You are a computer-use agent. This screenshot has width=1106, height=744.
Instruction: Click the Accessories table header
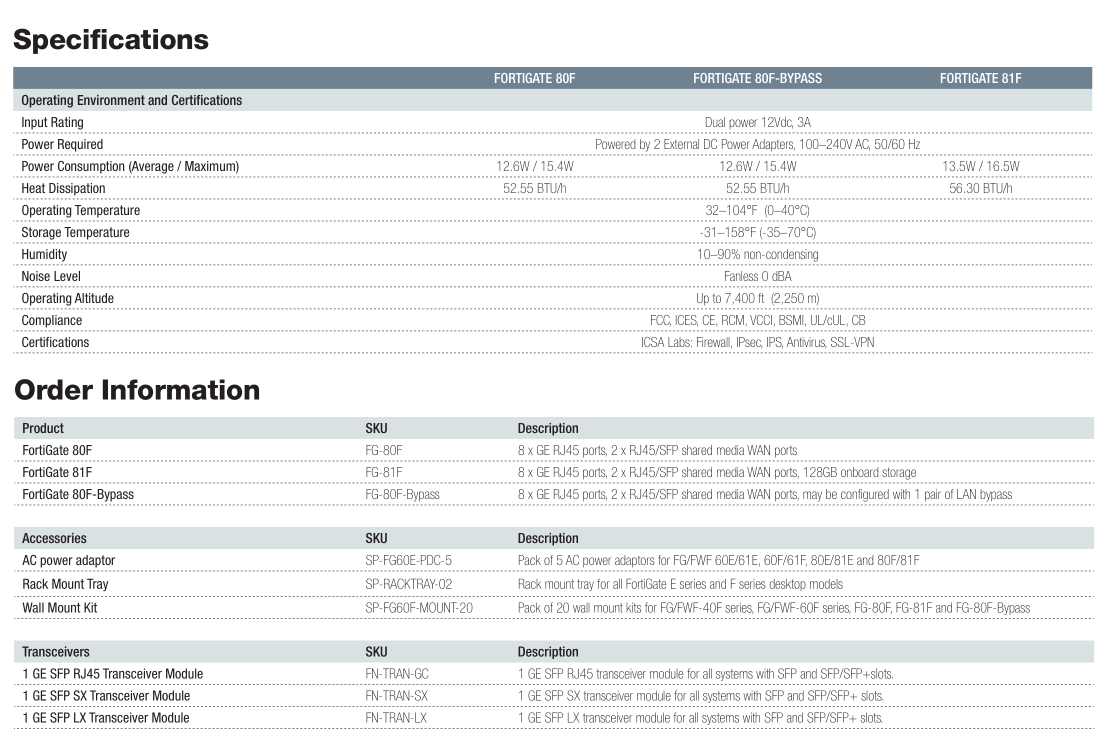[55, 538]
